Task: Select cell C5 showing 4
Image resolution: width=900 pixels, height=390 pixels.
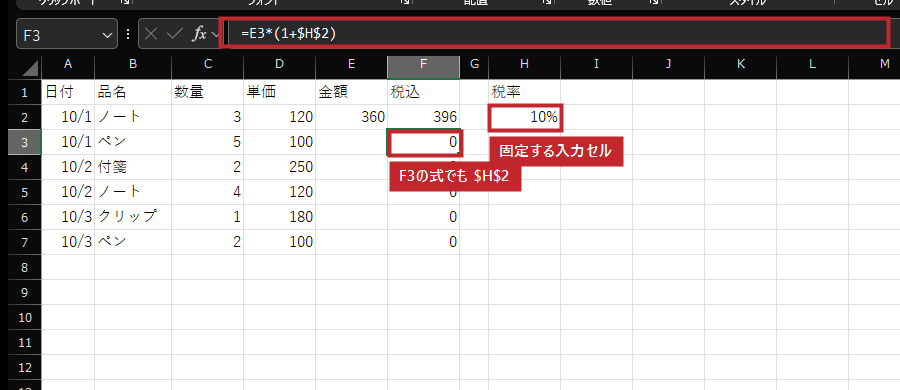Action: pyautogui.click(x=207, y=192)
